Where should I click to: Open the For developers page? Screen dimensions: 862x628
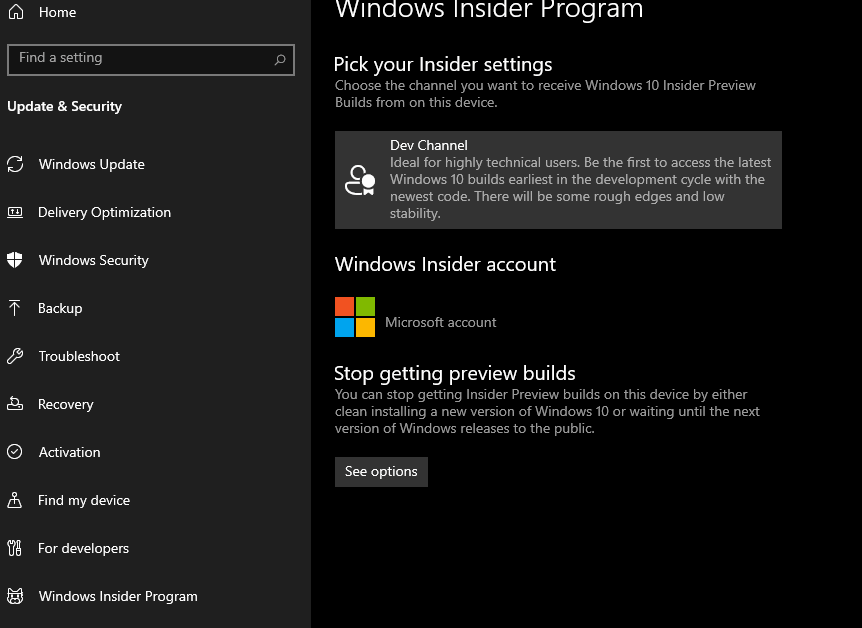click(x=83, y=548)
